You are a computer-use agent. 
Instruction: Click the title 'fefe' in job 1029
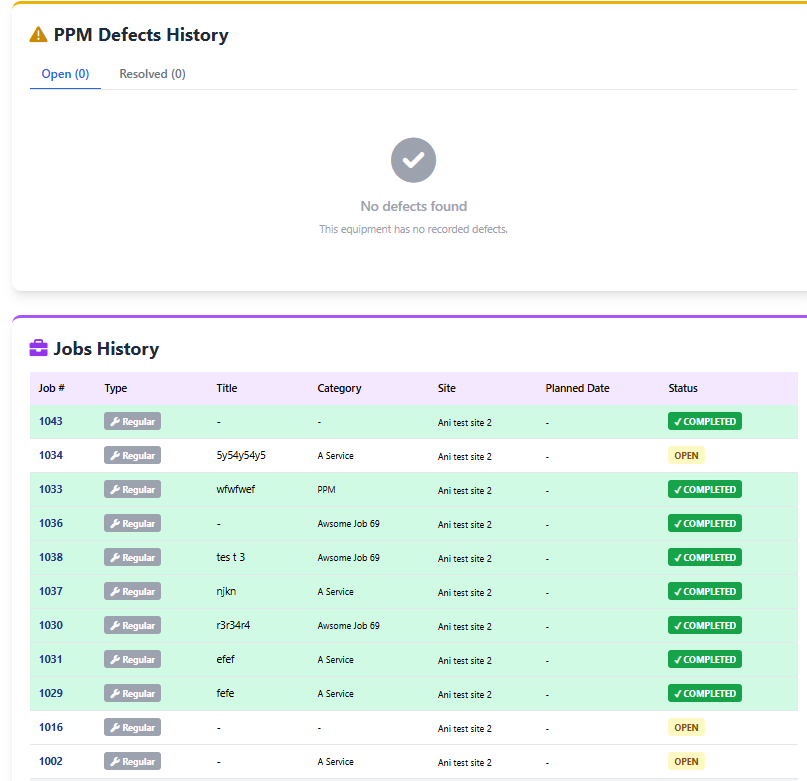click(225, 693)
